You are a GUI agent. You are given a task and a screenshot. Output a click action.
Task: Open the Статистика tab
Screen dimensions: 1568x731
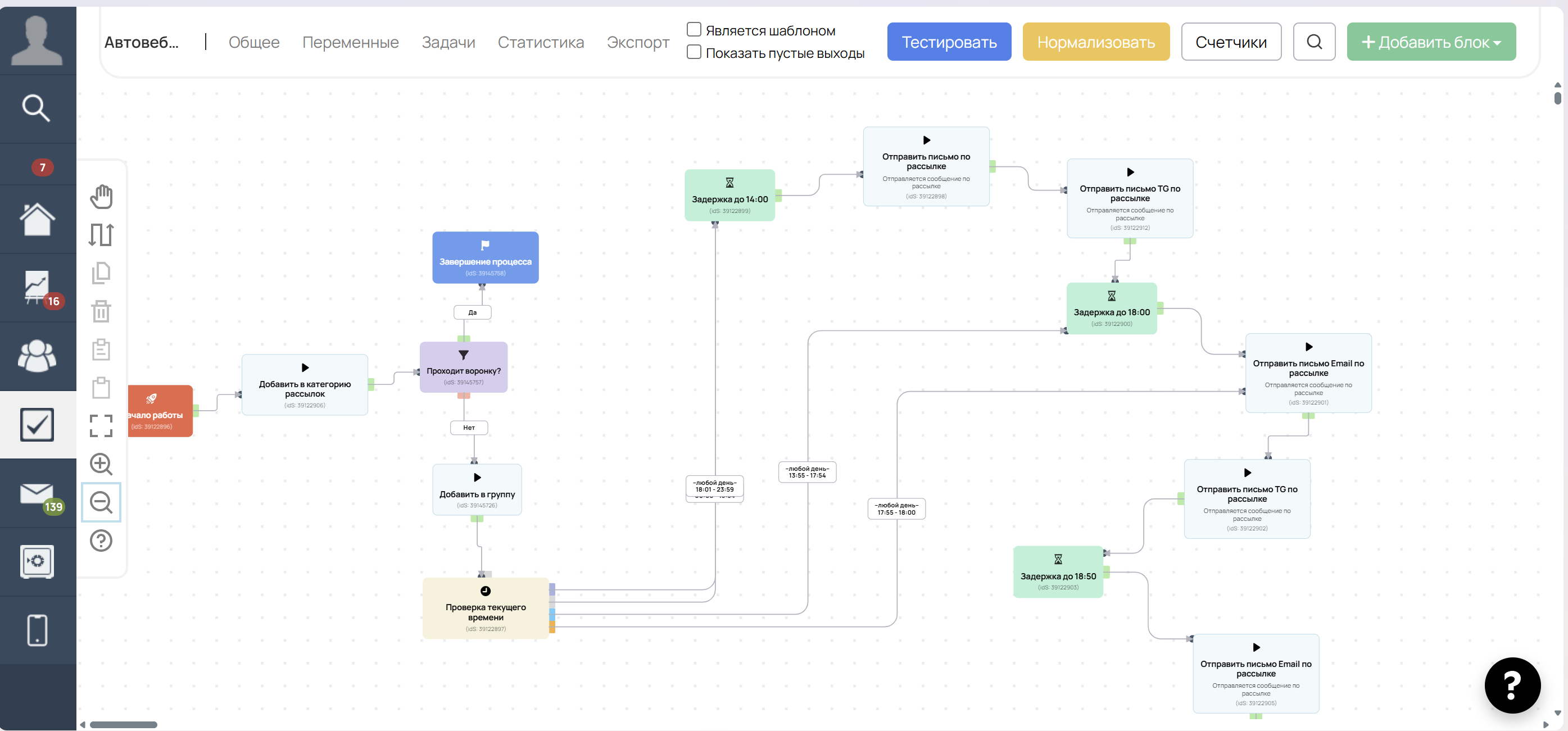[x=541, y=42]
